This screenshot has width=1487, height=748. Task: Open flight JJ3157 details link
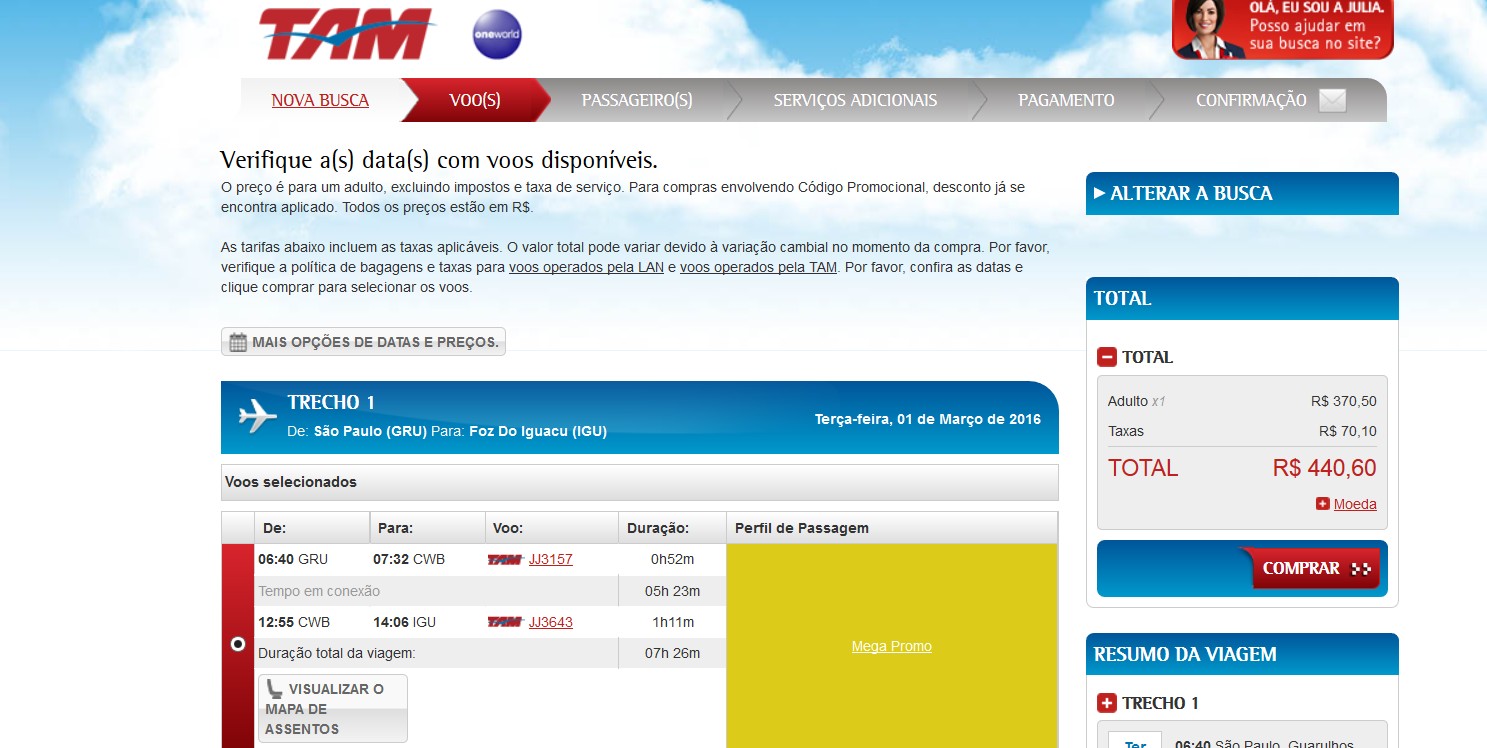click(551, 559)
